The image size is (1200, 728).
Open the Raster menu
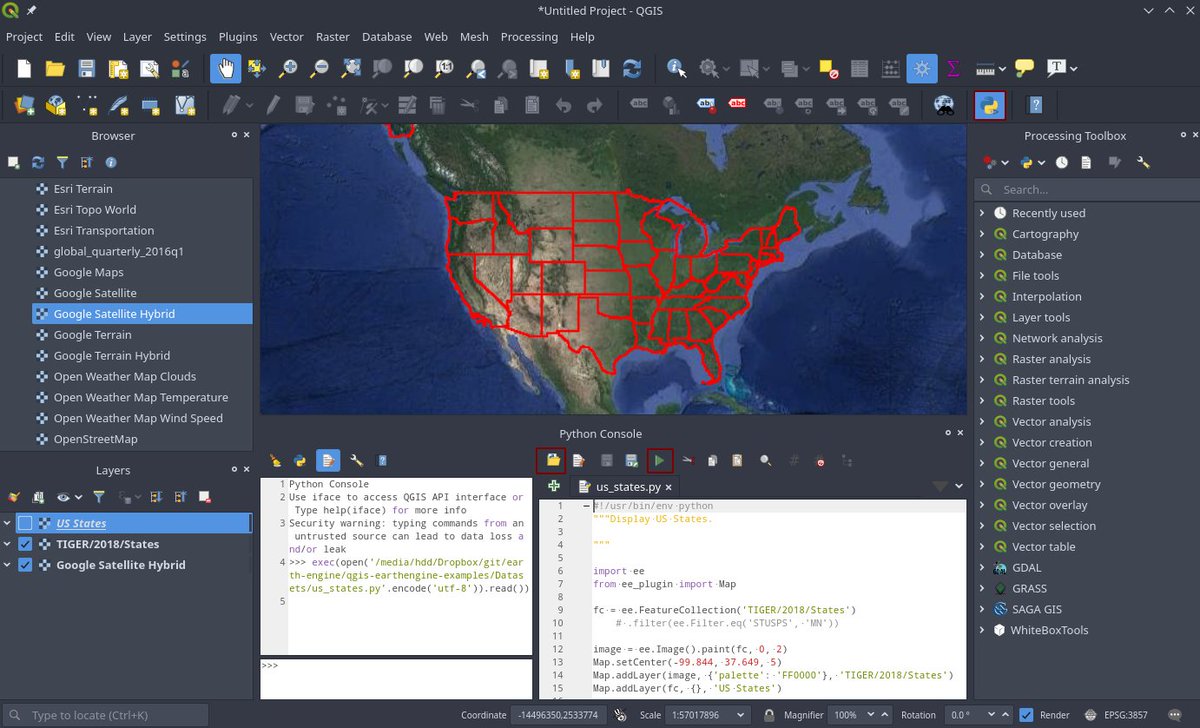click(333, 37)
